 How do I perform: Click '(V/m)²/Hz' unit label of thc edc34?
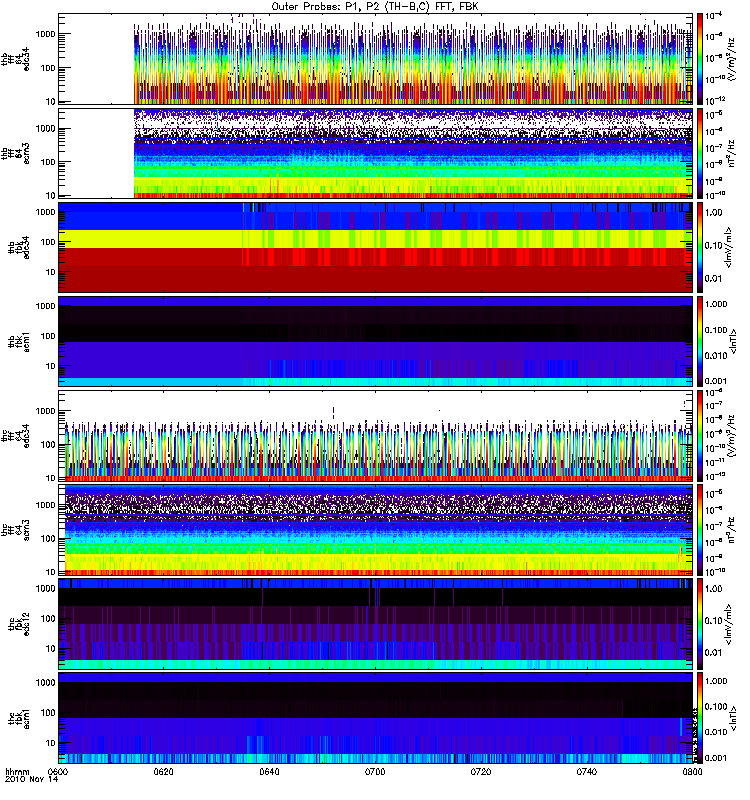click(731, 436)
